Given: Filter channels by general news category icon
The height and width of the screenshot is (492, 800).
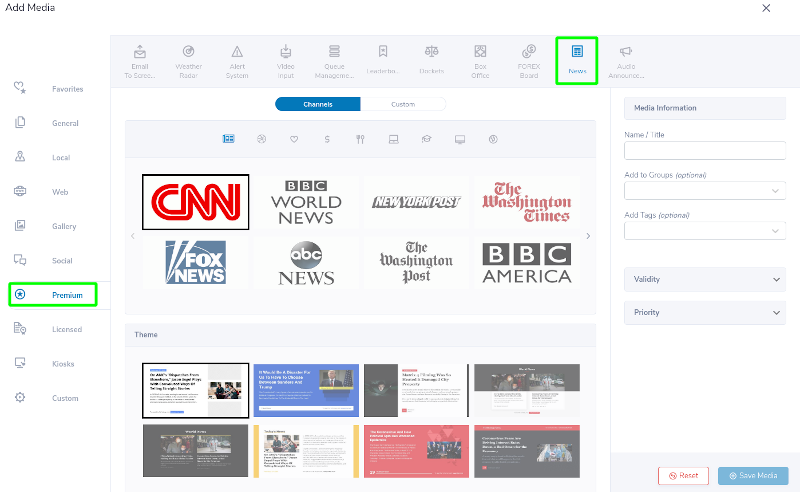Looking at the screenshot, I should pyautogui.click(x=229, y=139).
